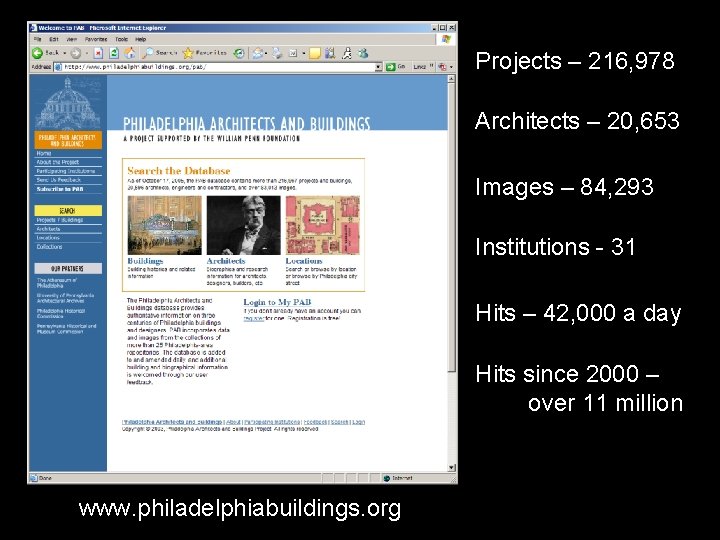Open the Projects / Buildings search link

click(60, 220)
